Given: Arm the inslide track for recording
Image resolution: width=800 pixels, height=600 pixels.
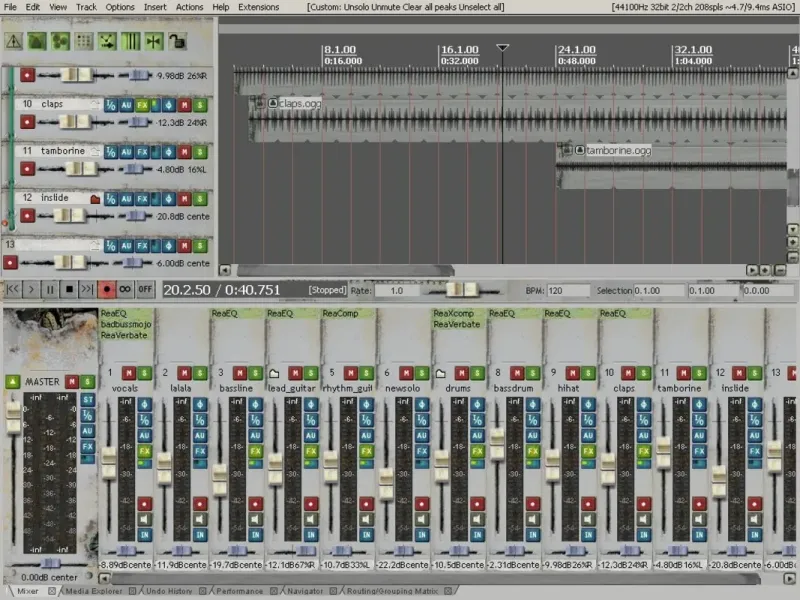Looking at the screenshot, I should (27, 215).
